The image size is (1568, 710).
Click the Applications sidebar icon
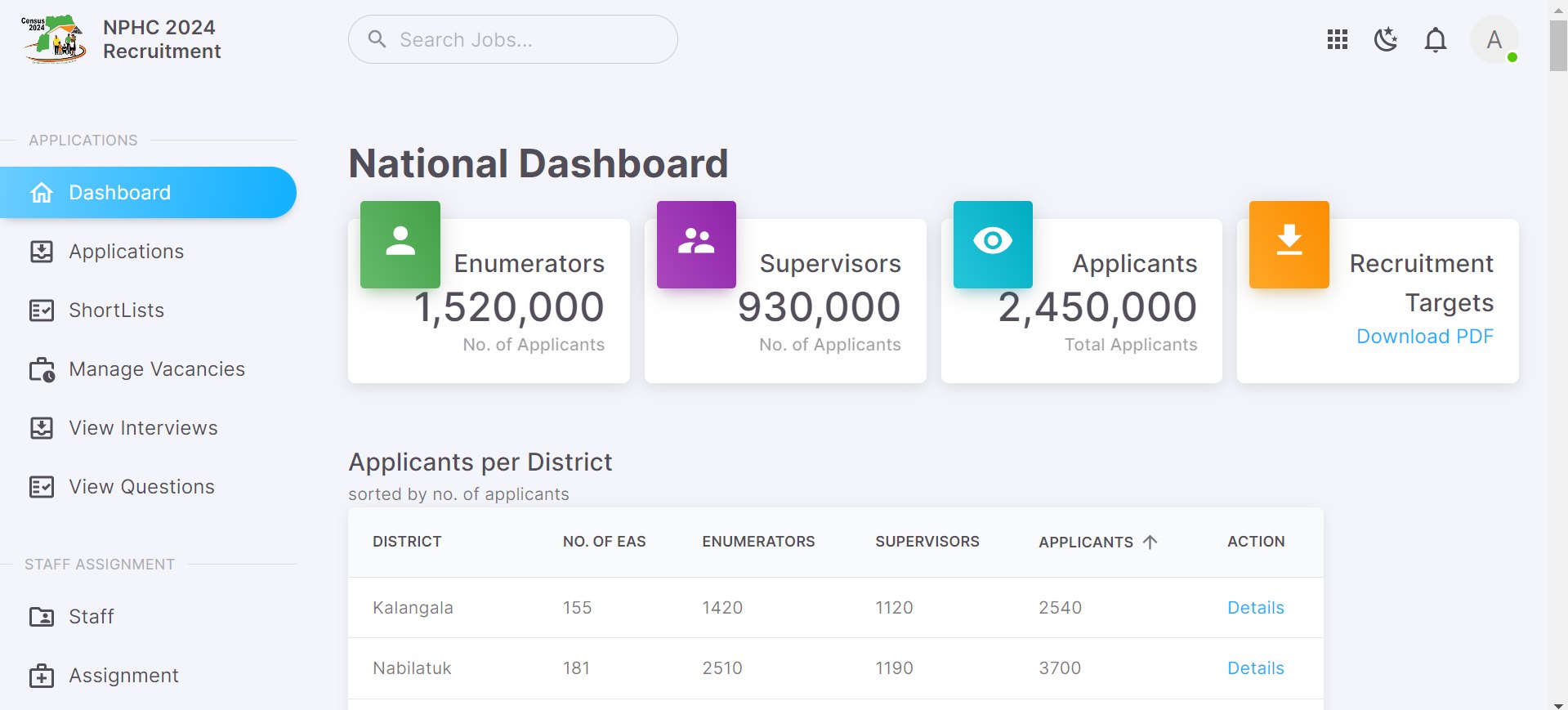[x=42, y=252]
